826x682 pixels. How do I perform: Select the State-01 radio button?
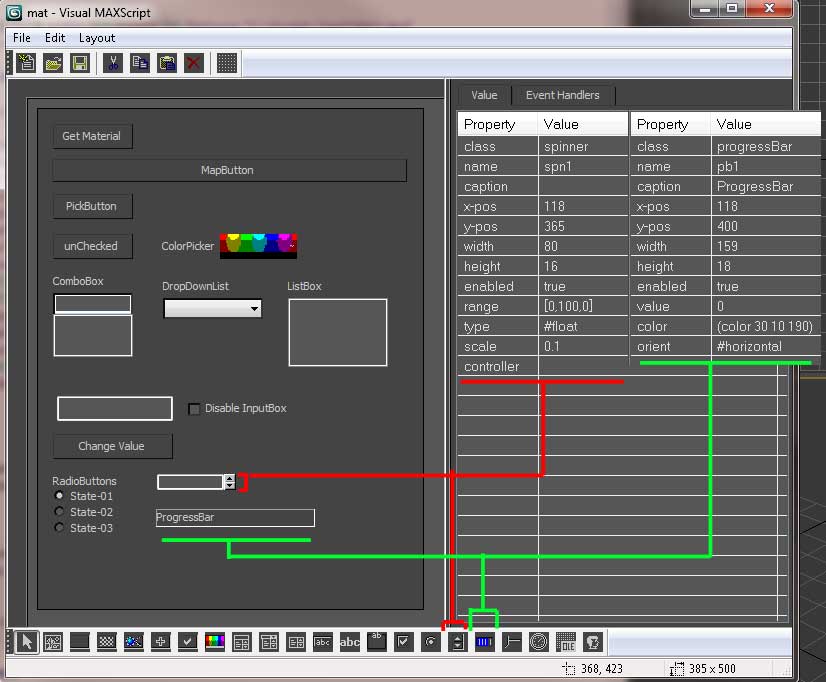click(x=59, y=496)
